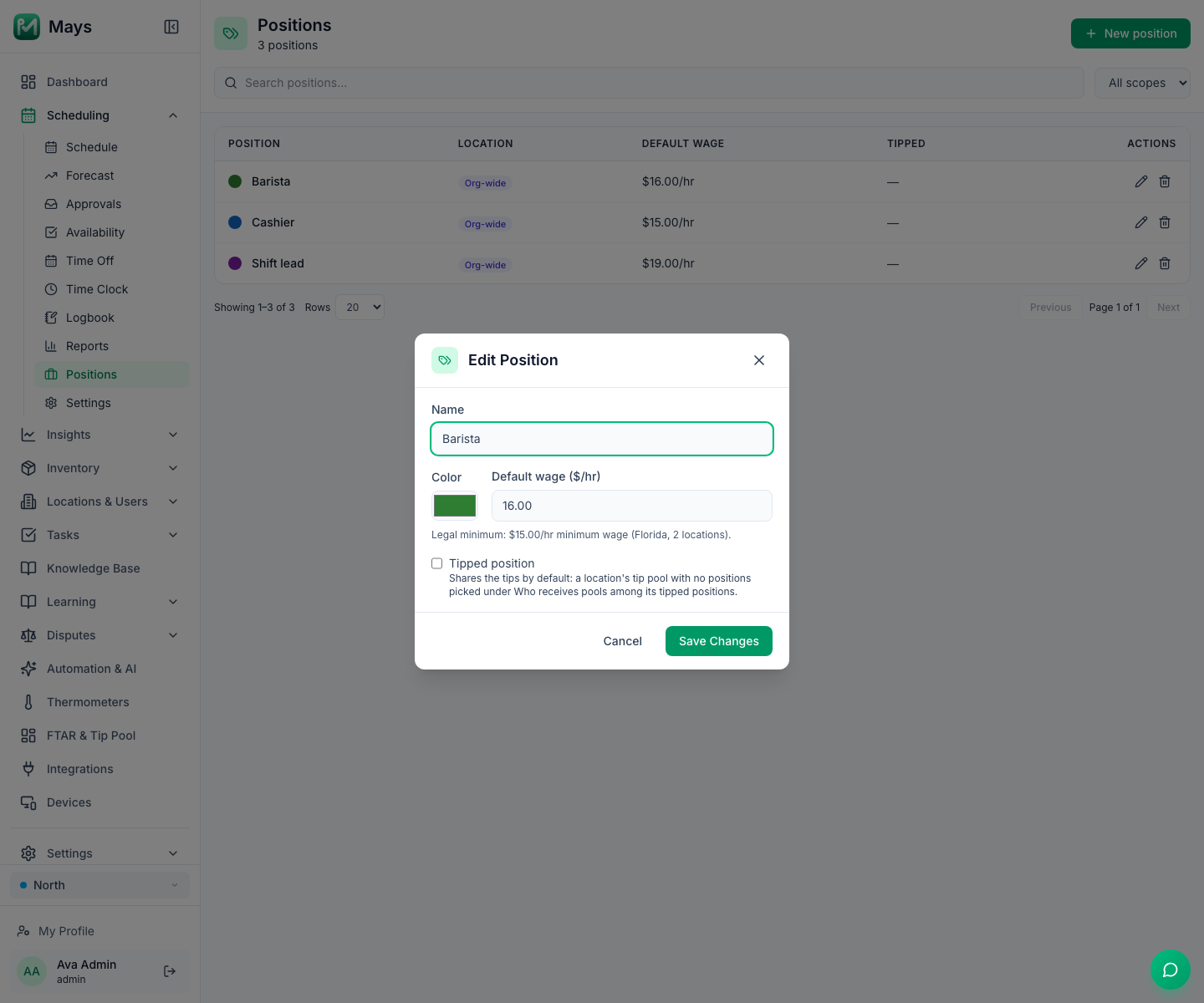Click the Name field containing Barista
The height and width of the screenshot is (1003, 1204).
tap(602, 439)
